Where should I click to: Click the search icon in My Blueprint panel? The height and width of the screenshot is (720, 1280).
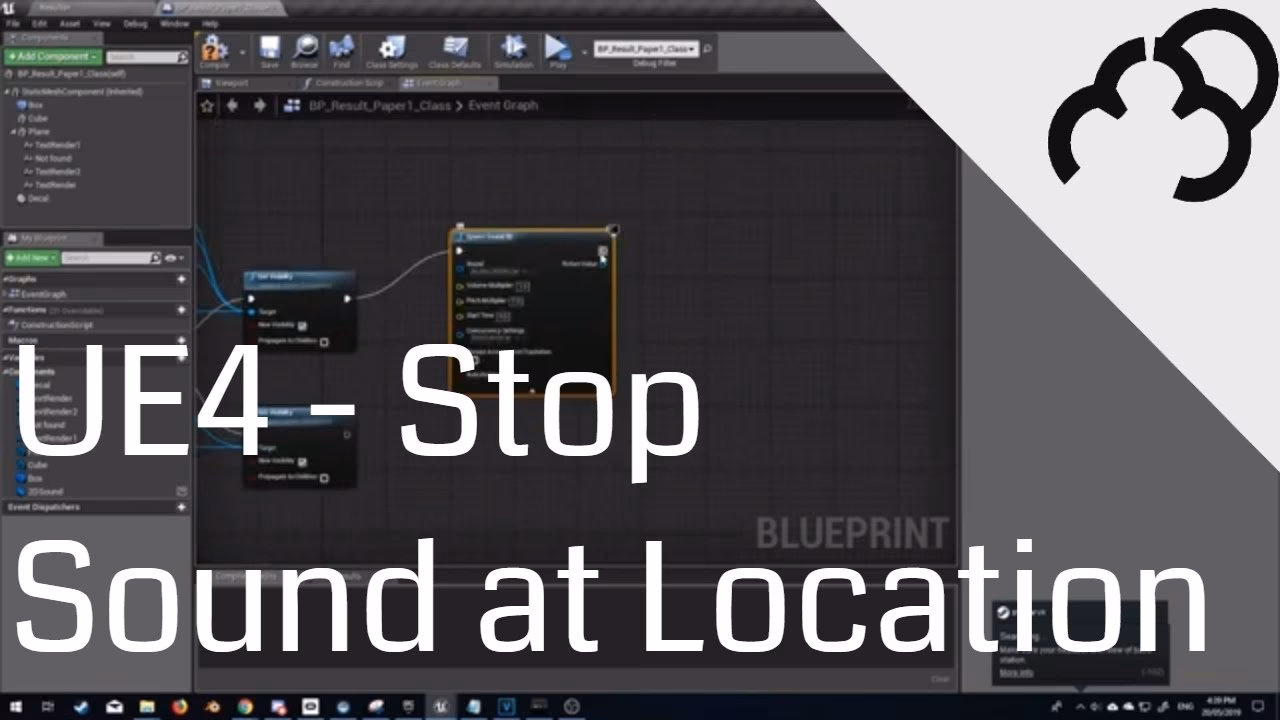pyautogui.click(x=155, y=258)
